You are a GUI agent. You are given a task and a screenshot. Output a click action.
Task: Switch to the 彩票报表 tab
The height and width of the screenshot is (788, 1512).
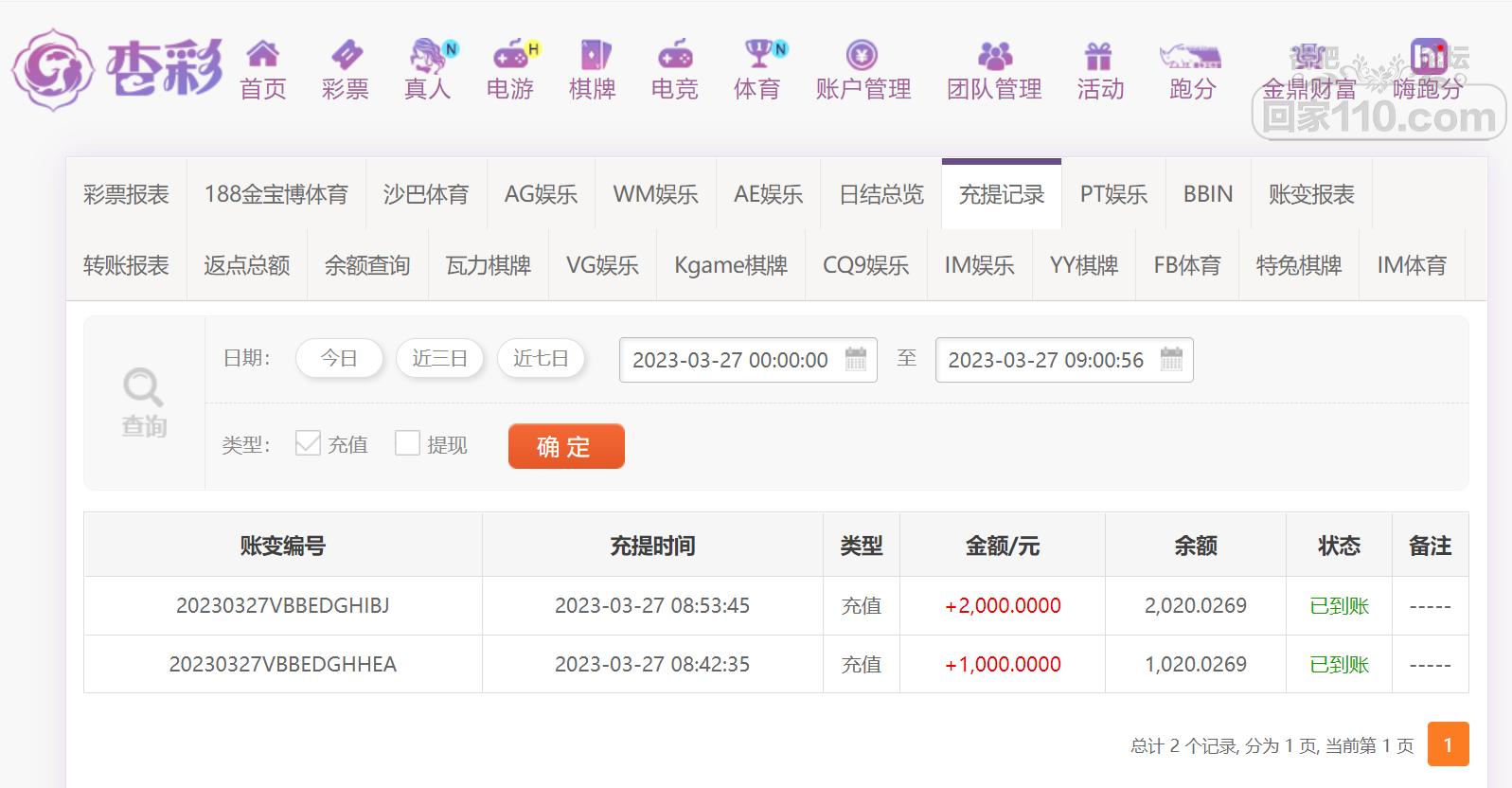126,195
